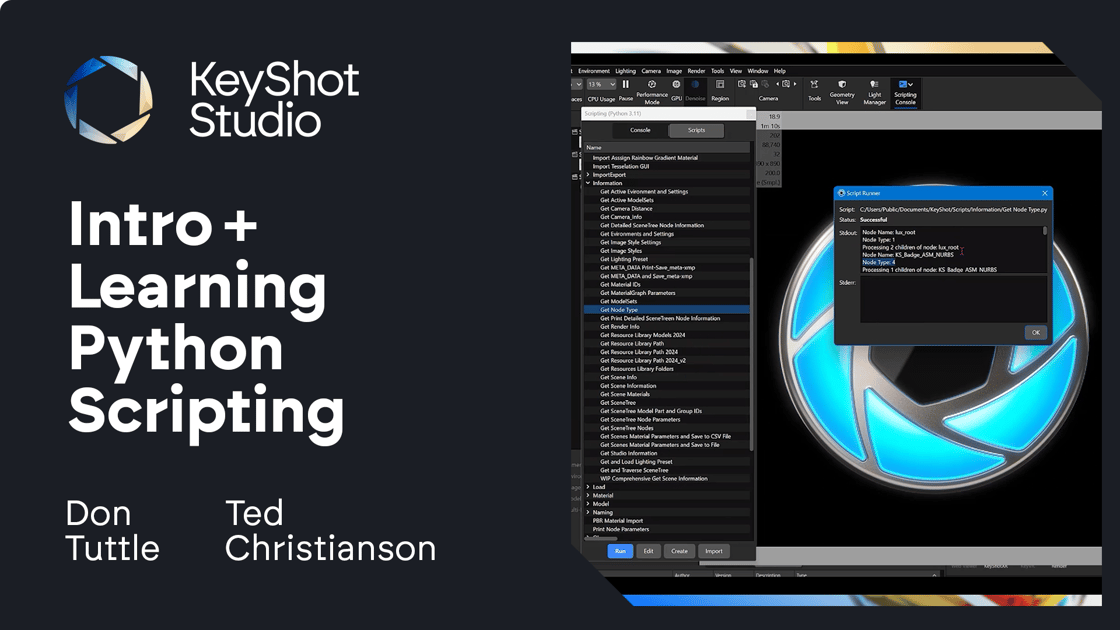This screenshot has width=1120, height=630.
Task: Open the CPU Usage percentage dropdown
Action: click(601, 84)
